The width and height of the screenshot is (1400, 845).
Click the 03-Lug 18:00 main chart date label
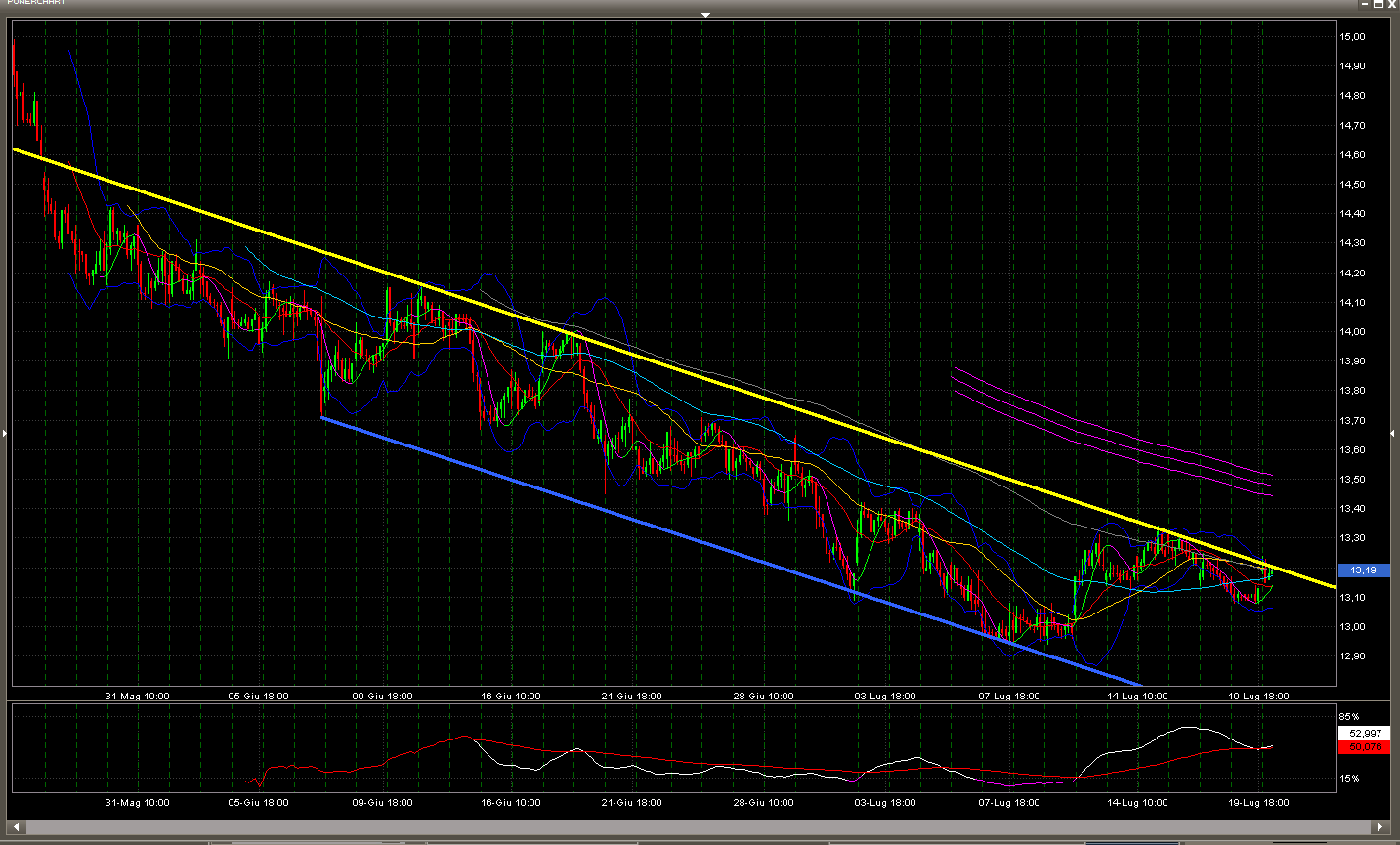(x=885, y=697)
